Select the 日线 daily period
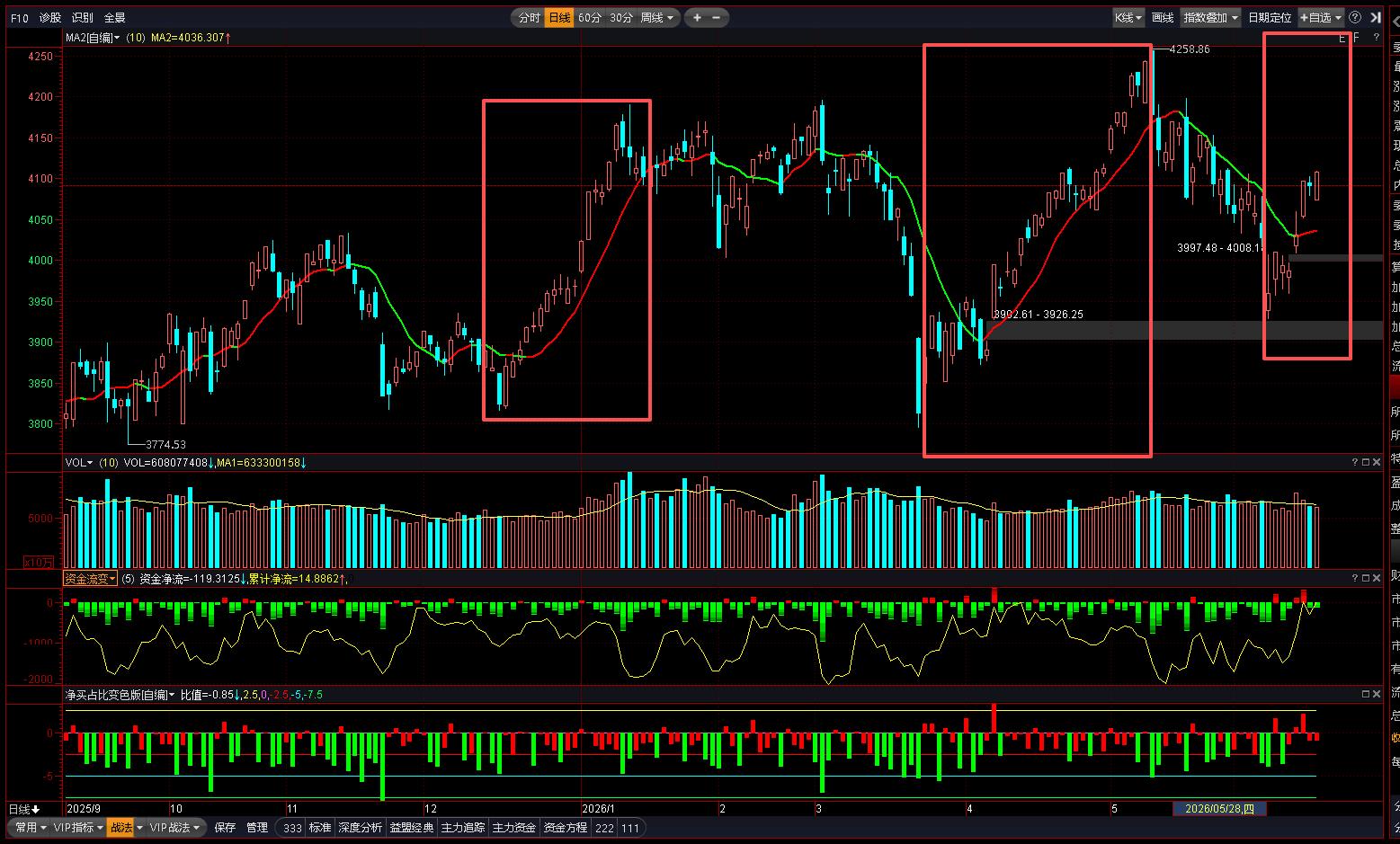The image size is (1400, 844). [x=559, y=18]
